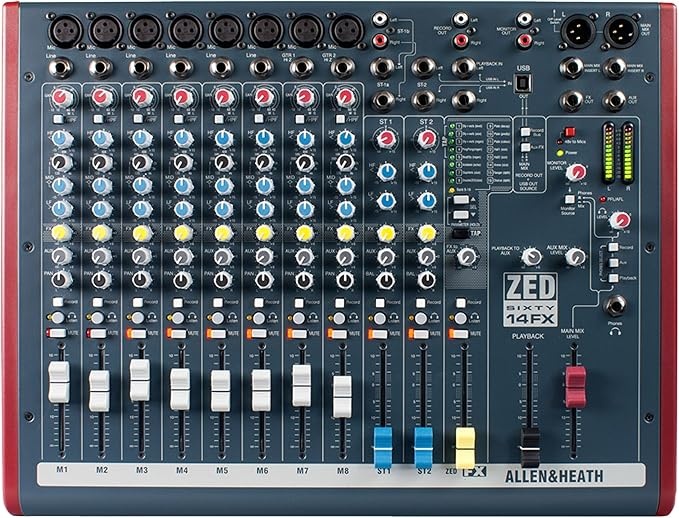Click the Phones headphone jack
The height and width of the screenshot is (518, 679).
(615, 306)
